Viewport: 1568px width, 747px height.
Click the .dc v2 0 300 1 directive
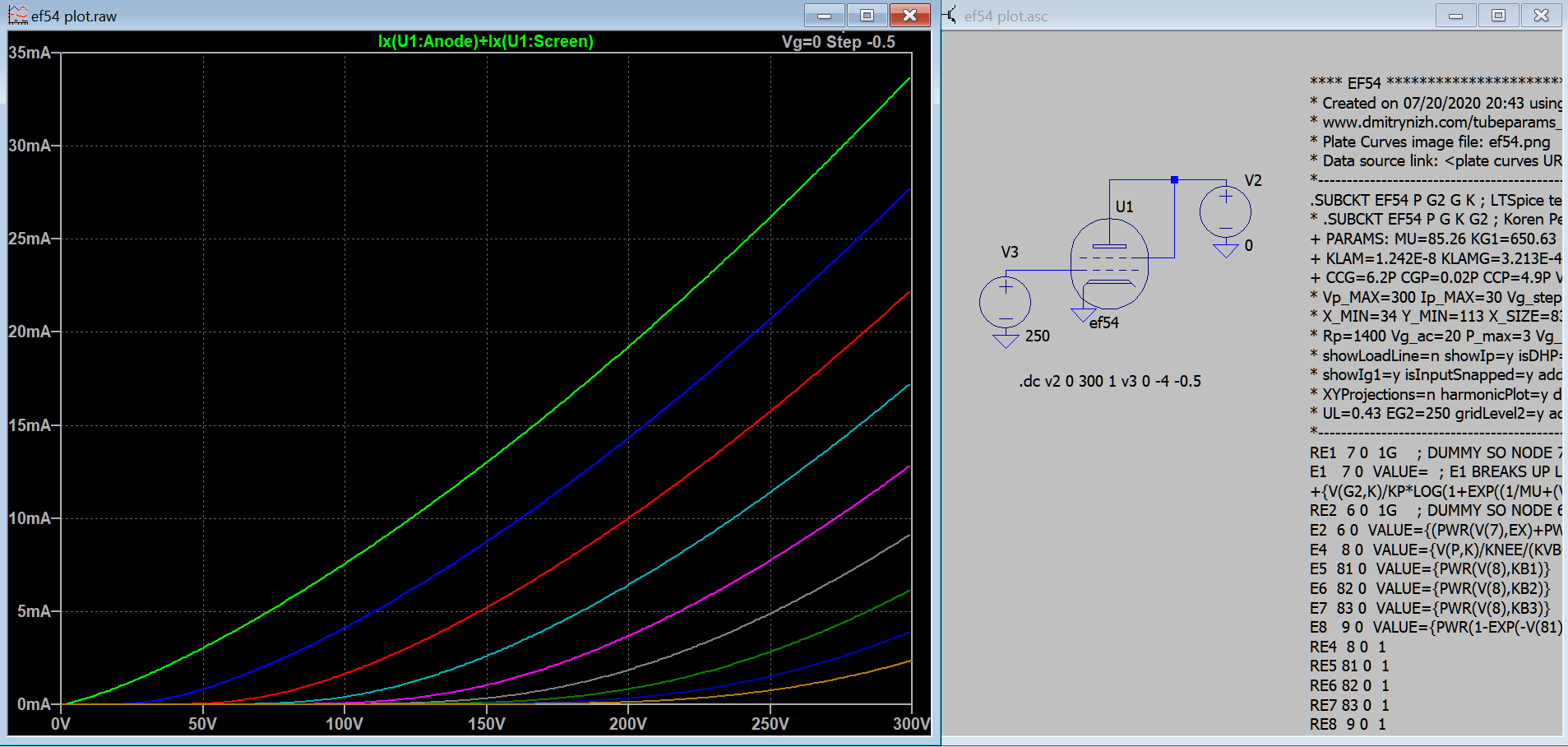click(x=1110, y=381)
